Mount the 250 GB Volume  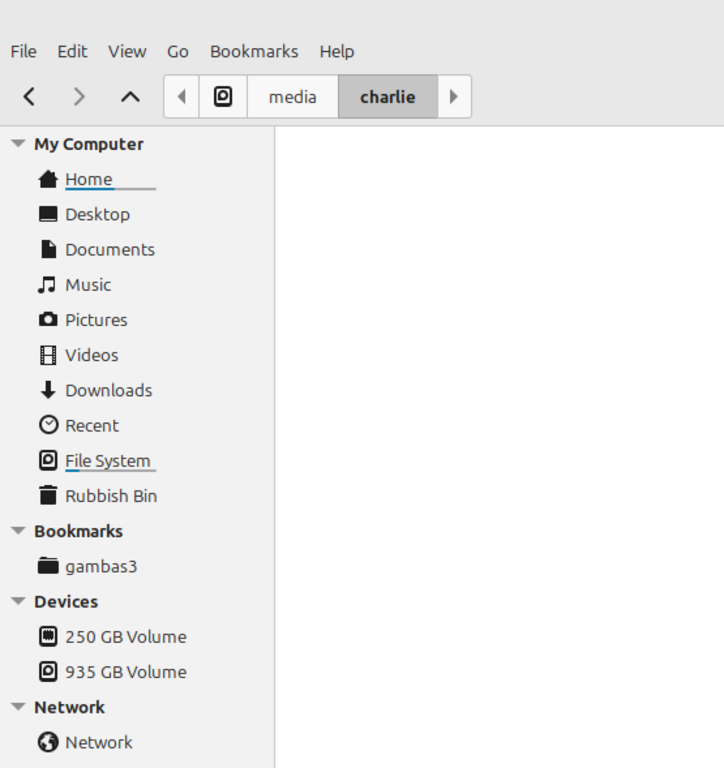tap(126, 637)
